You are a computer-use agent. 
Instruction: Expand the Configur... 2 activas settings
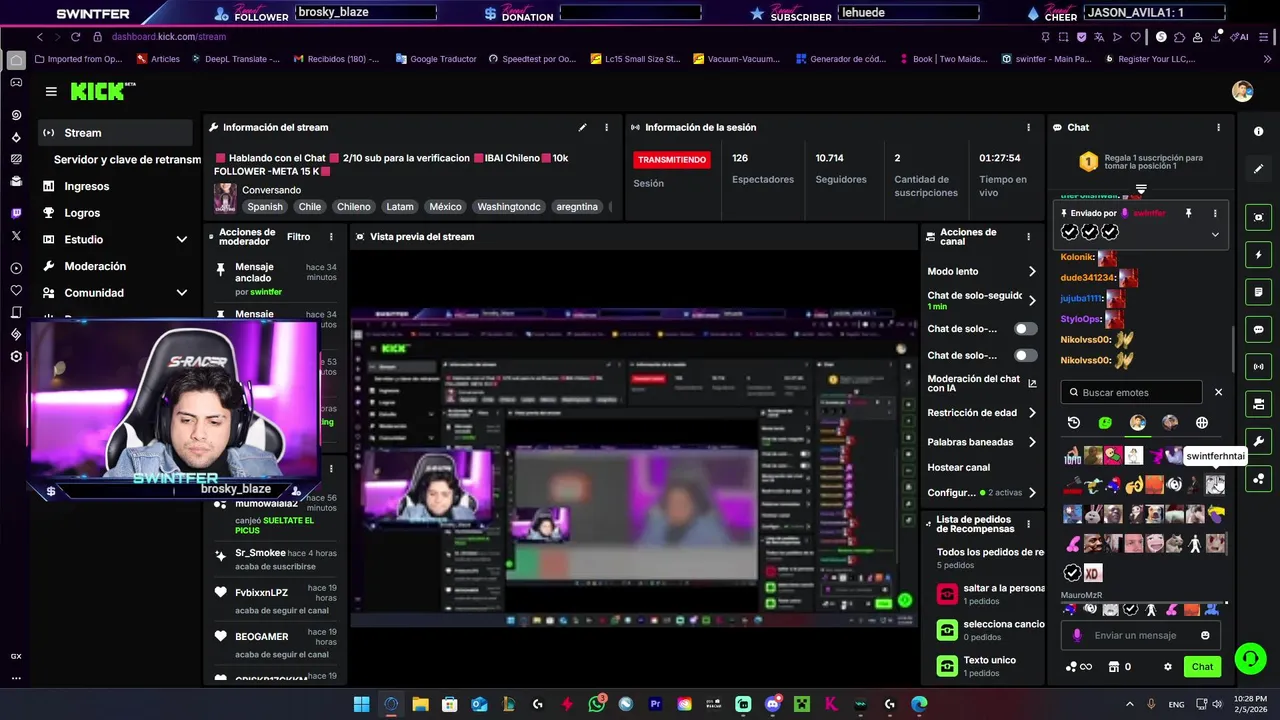[x=1032, y=492]
